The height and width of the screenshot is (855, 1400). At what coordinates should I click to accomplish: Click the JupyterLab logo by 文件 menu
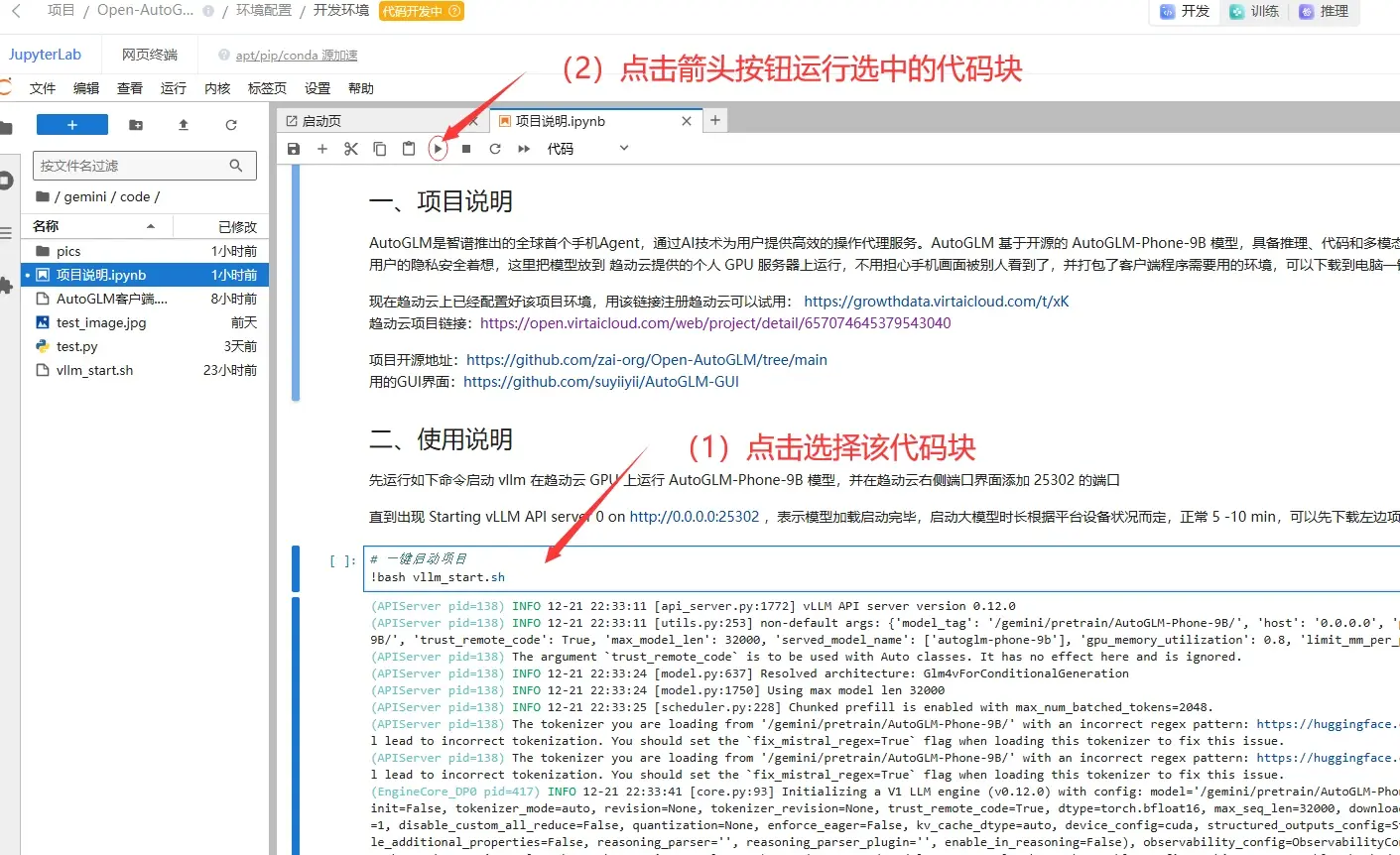point(5,88)
